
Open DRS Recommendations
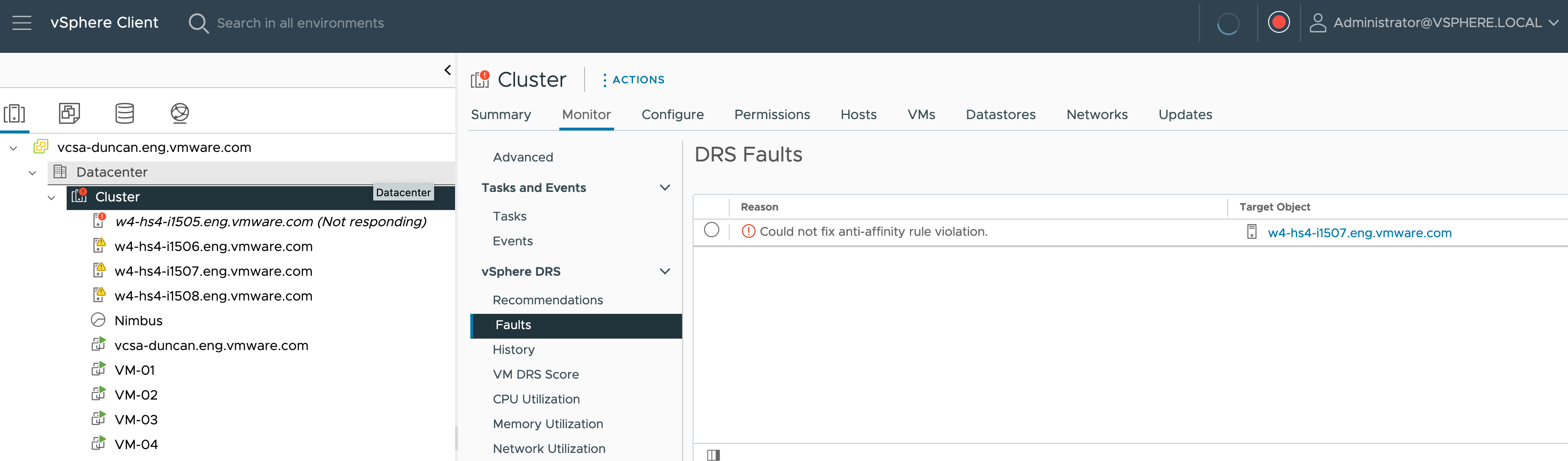click(x=548, y=300)
